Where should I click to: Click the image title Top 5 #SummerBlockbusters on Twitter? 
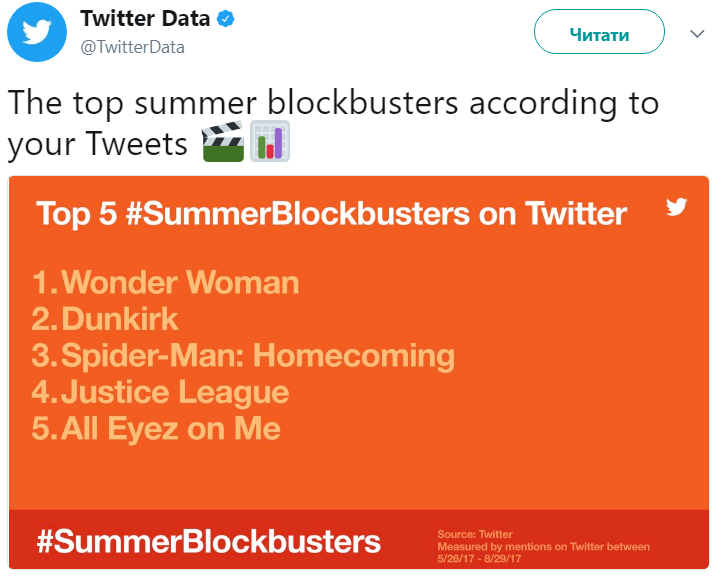coord(331,213)
